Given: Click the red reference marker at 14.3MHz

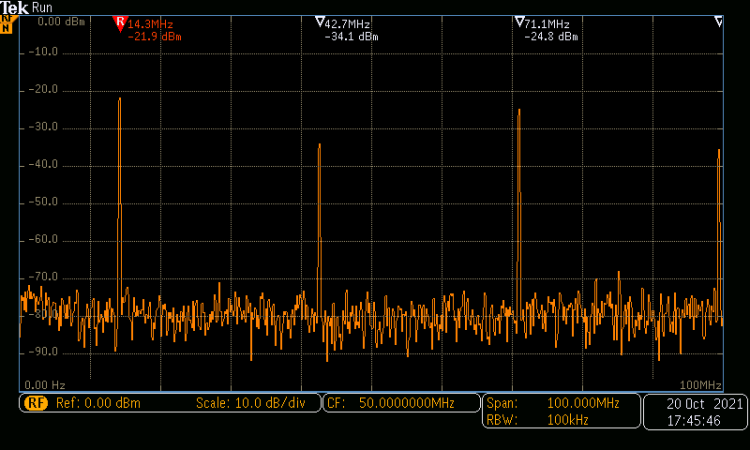Looking at the screenshot, I should [120, 22].
